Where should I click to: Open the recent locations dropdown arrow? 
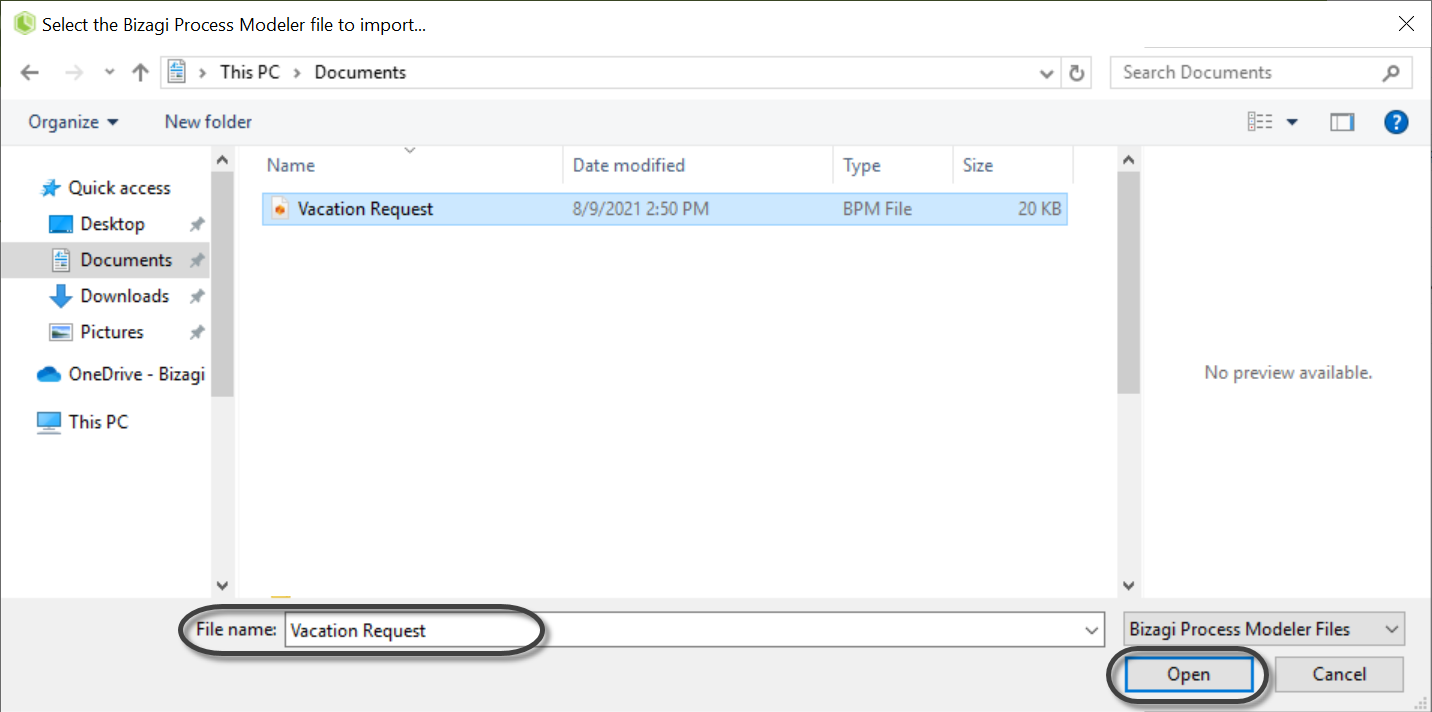(x=110, y=73)
